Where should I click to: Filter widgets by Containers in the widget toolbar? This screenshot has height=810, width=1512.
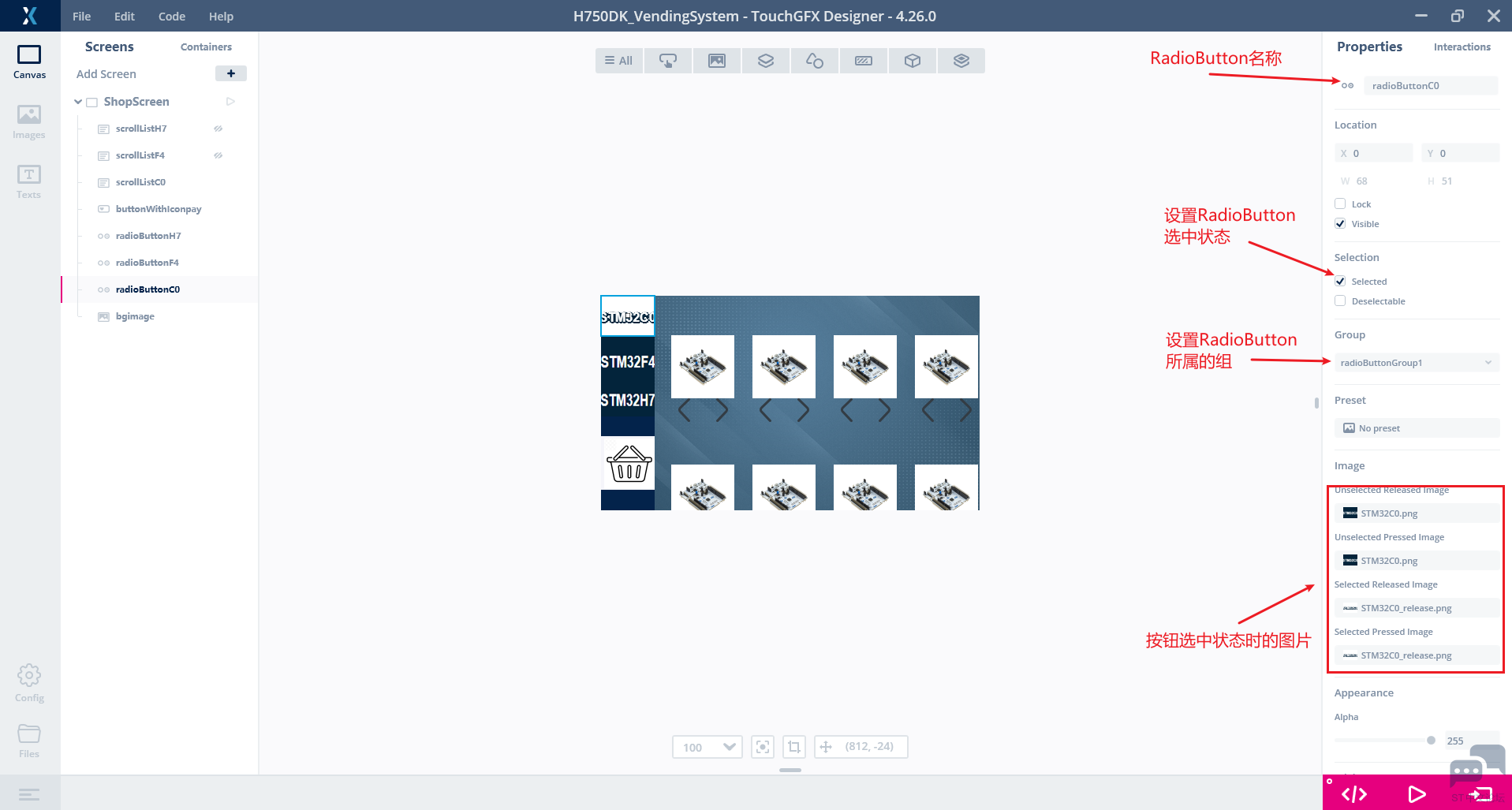pos(765,60)
